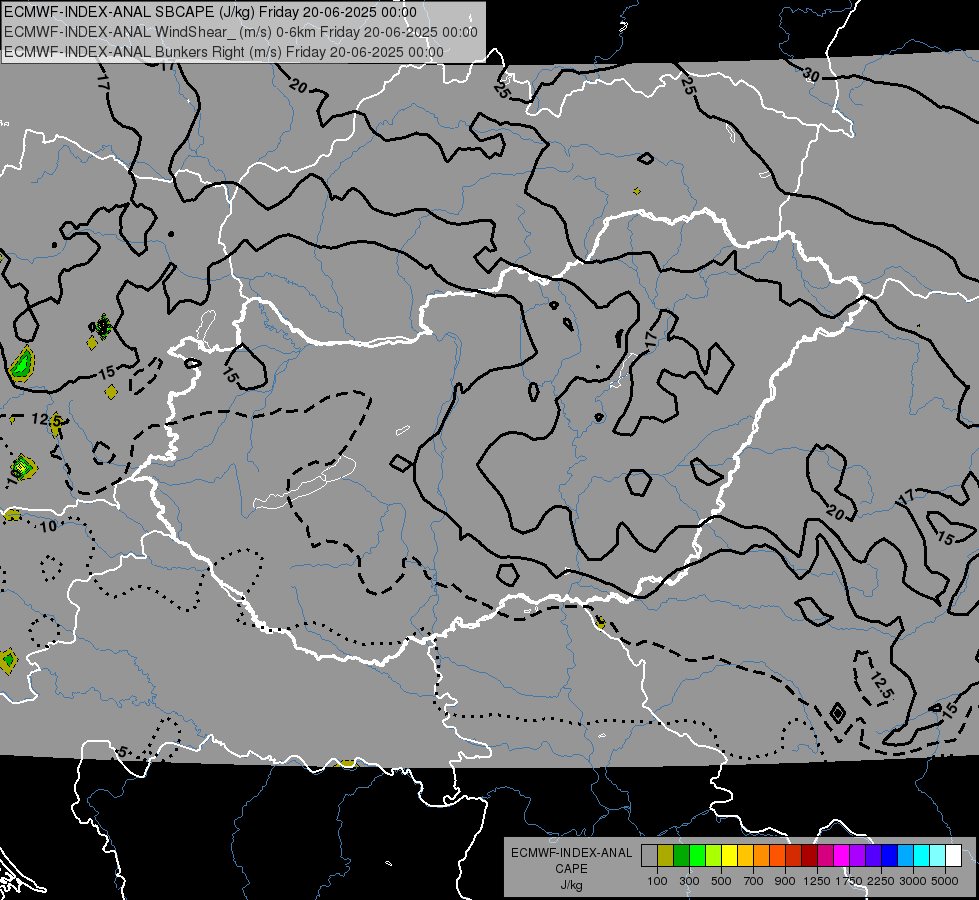The image size is (979, 900).
Task: Click the 1750 legend value
Action: pos(849,881)
